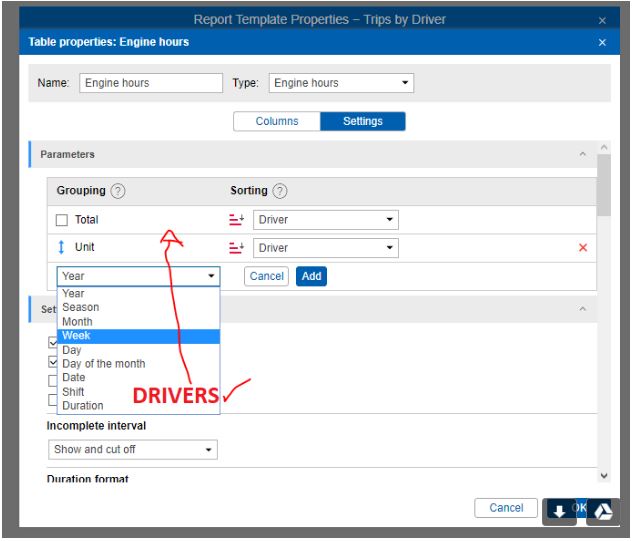Click the Name input field
The height and width of the screenshot is (541, 632).
pos(151,83)
